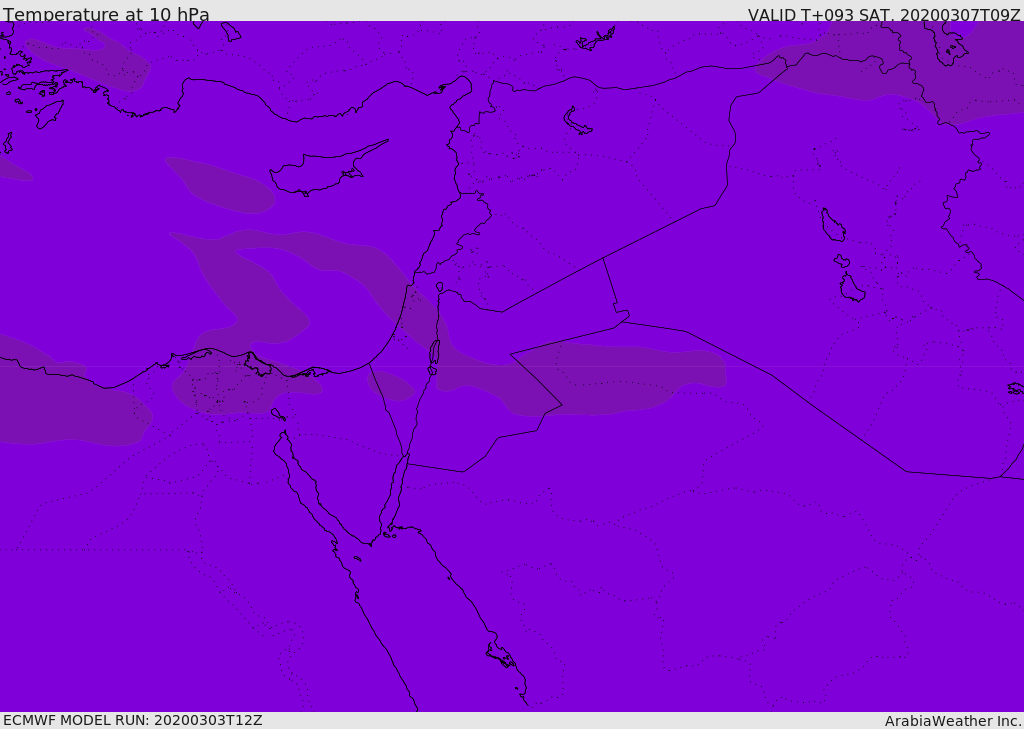Click the large lake in central Iraq
Screen dimensions: 1024x729
tap(833, 225)
